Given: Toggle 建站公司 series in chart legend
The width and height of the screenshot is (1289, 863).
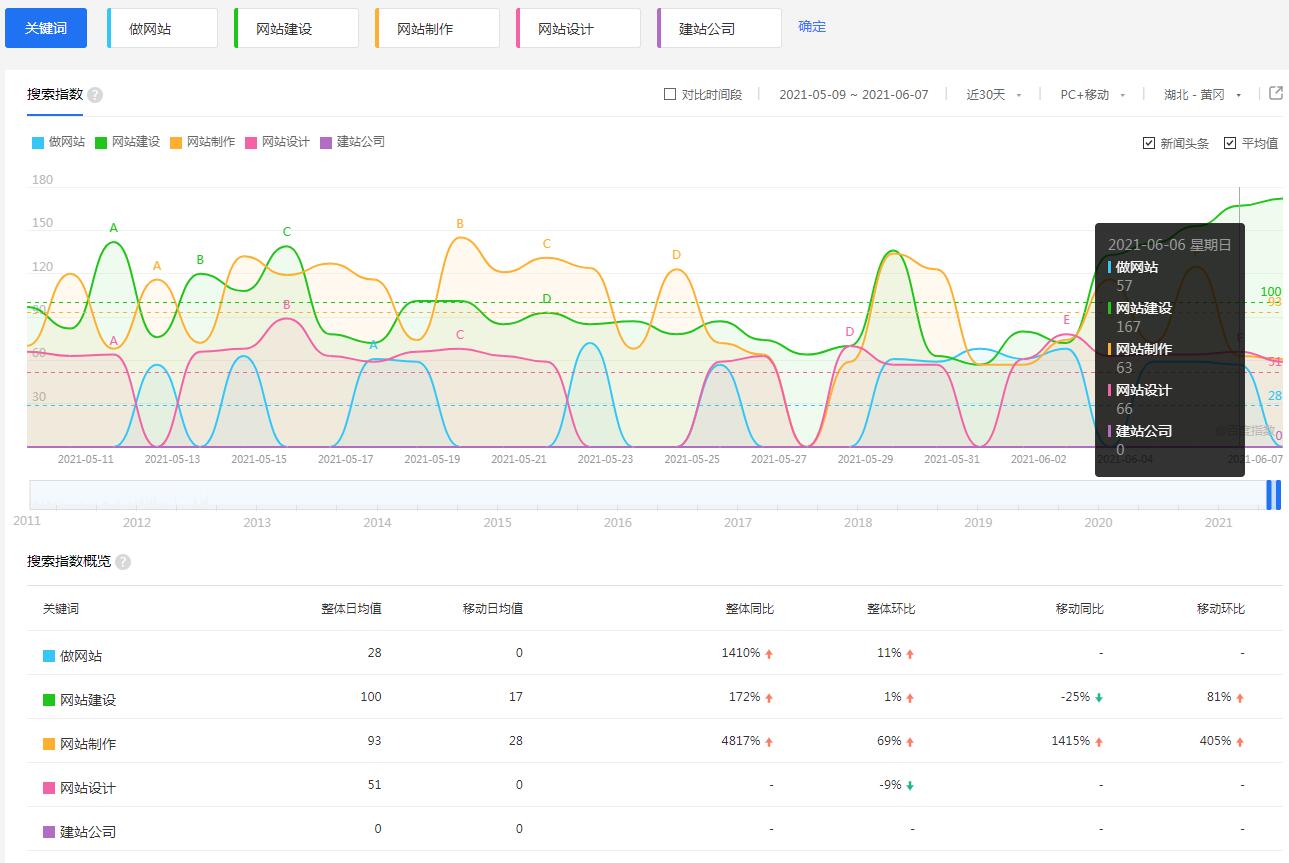Looking at the screenshot, I should 352,142.
